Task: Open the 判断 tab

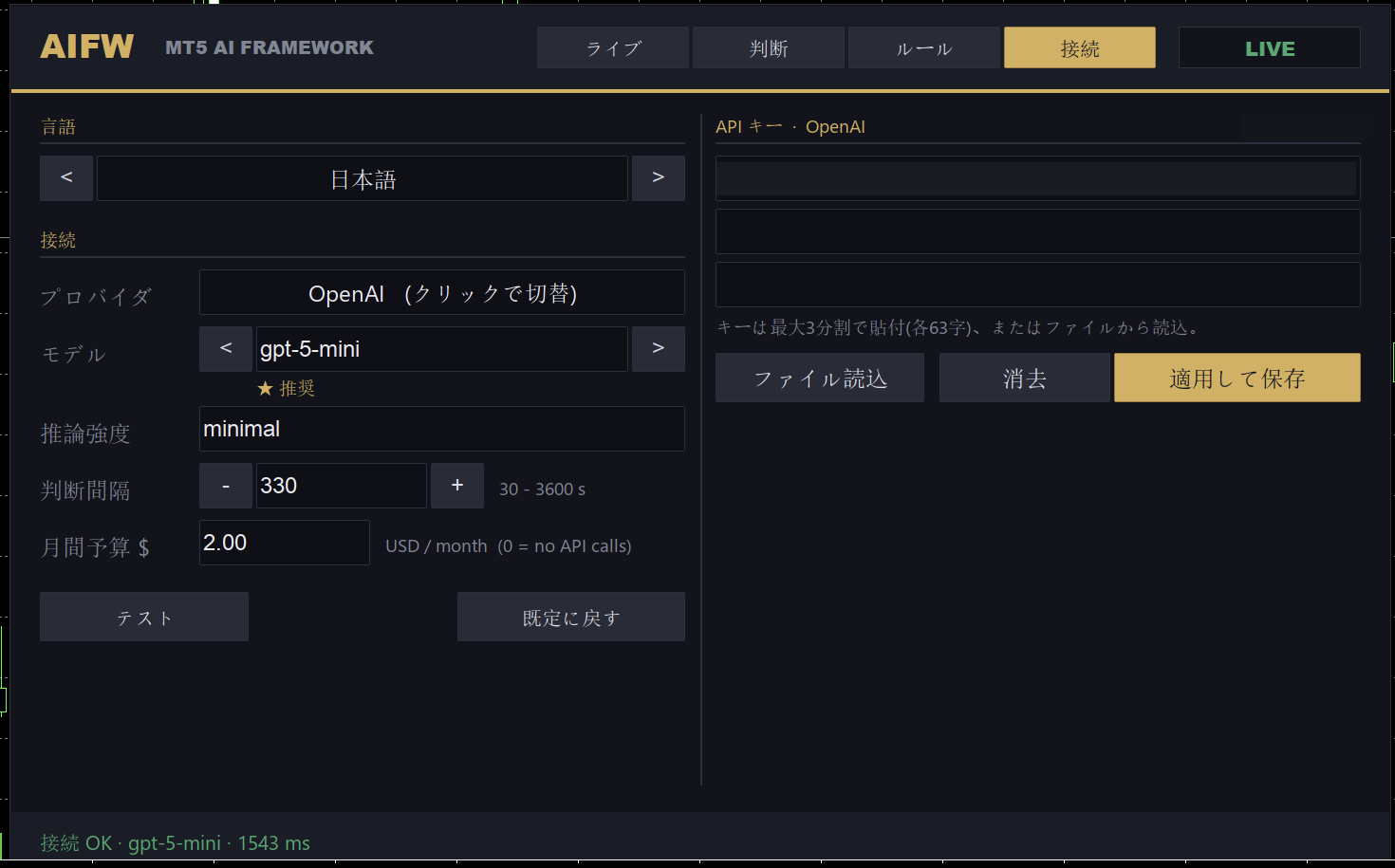Action: (769, 47)
